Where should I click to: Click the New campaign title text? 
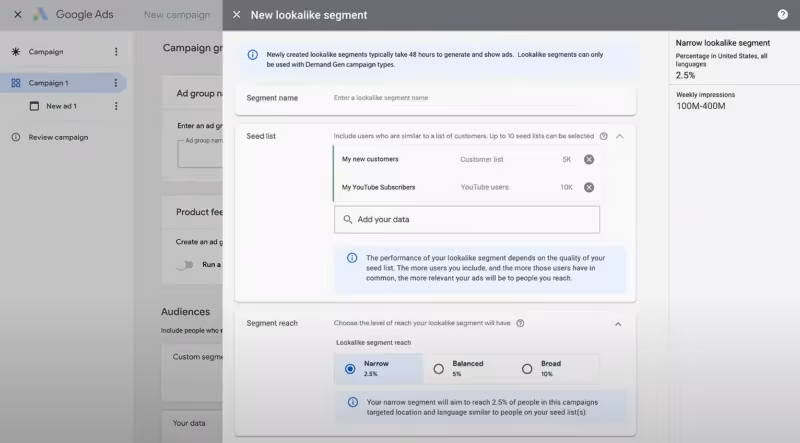pos(177,15)
